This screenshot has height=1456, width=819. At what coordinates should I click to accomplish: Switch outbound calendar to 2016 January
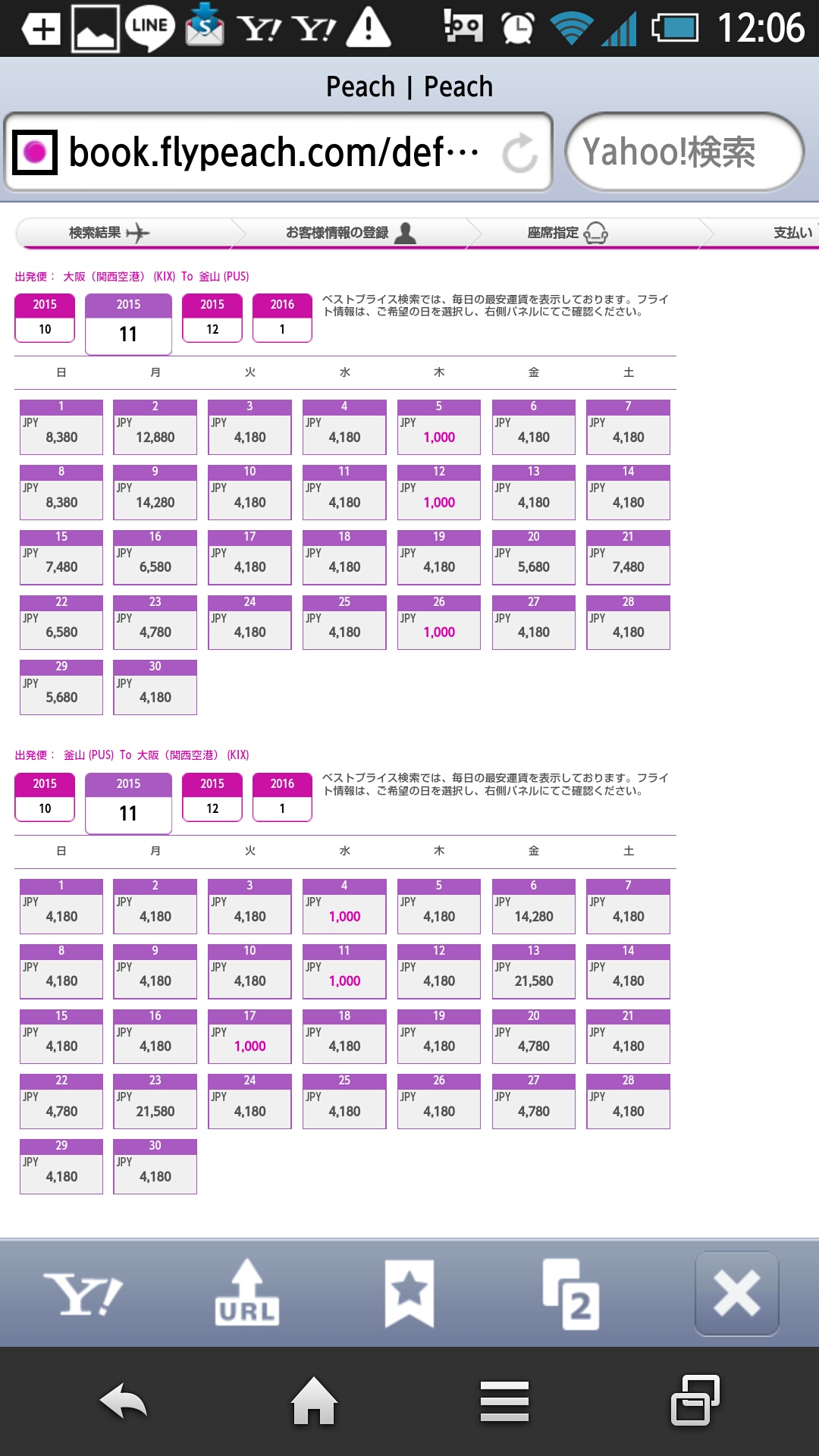pos(282,318)
